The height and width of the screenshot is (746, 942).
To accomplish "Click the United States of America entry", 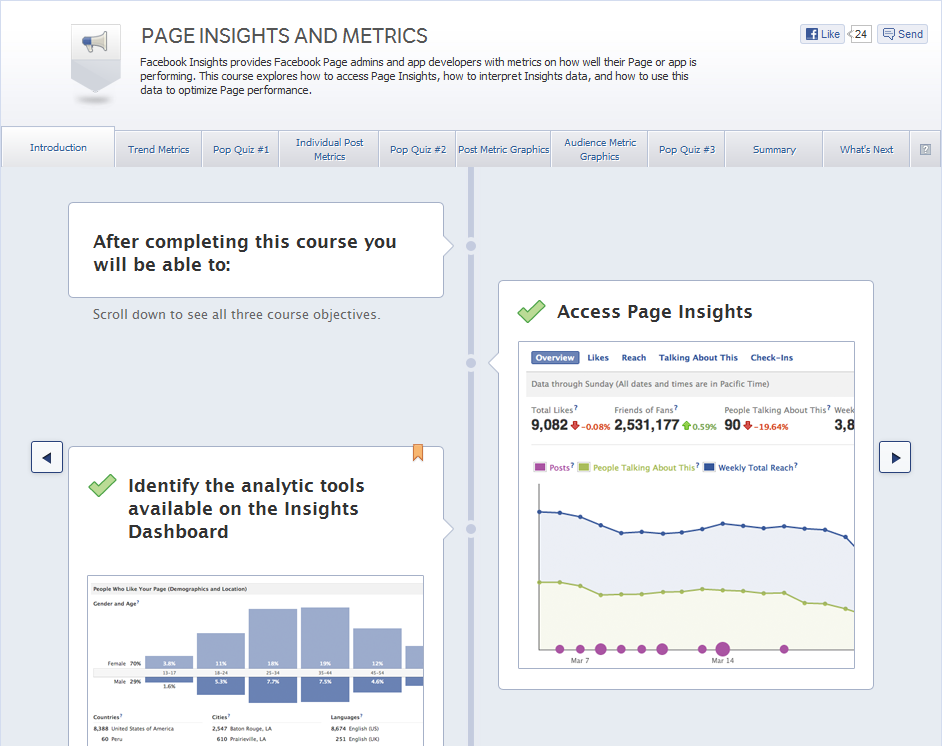I will coord(142,728).
